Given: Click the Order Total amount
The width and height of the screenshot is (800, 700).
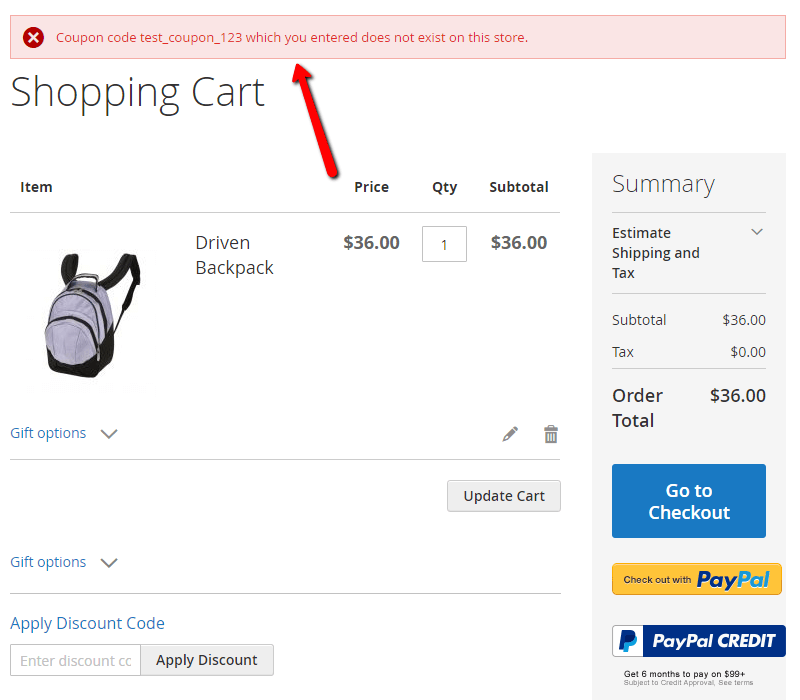Looking at the screenshot, I should 737,395.
